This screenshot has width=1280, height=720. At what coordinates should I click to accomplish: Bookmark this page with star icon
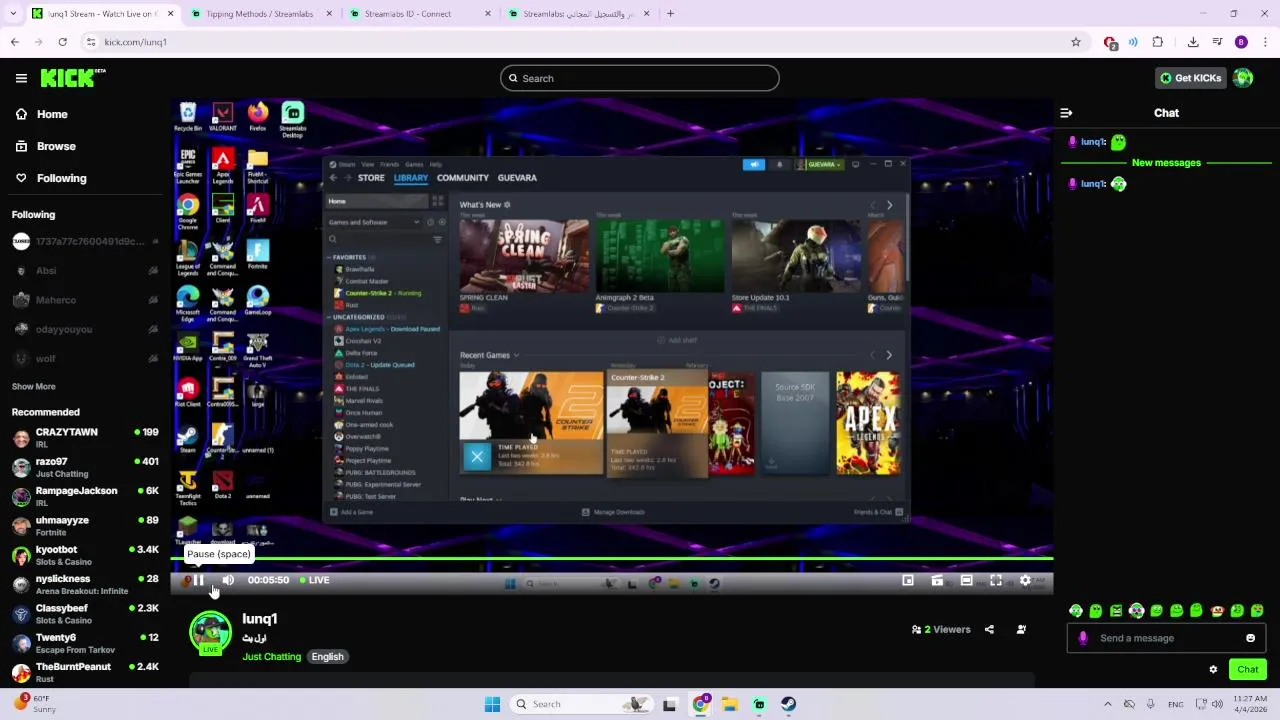pyautogui.click(x=1076, y=42)
